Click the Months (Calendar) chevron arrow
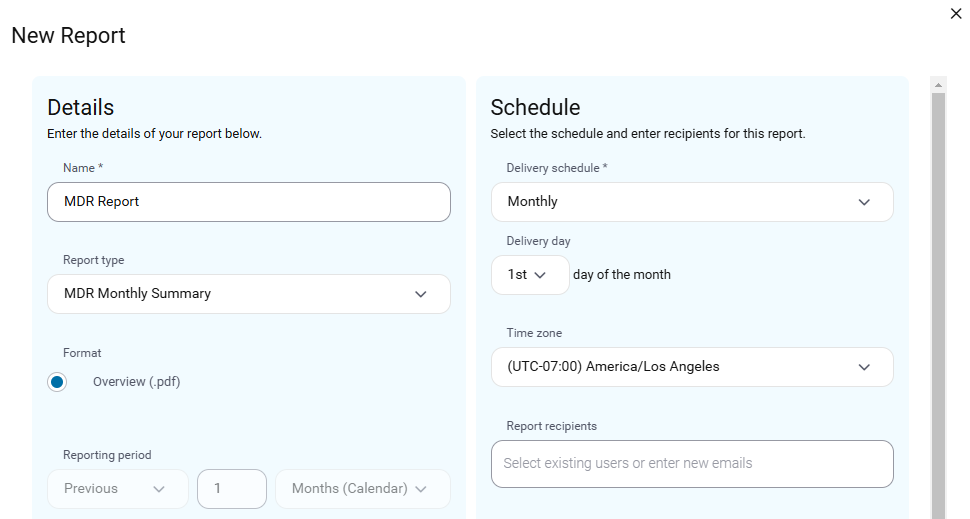970x519 pixels. click(421, 489)
